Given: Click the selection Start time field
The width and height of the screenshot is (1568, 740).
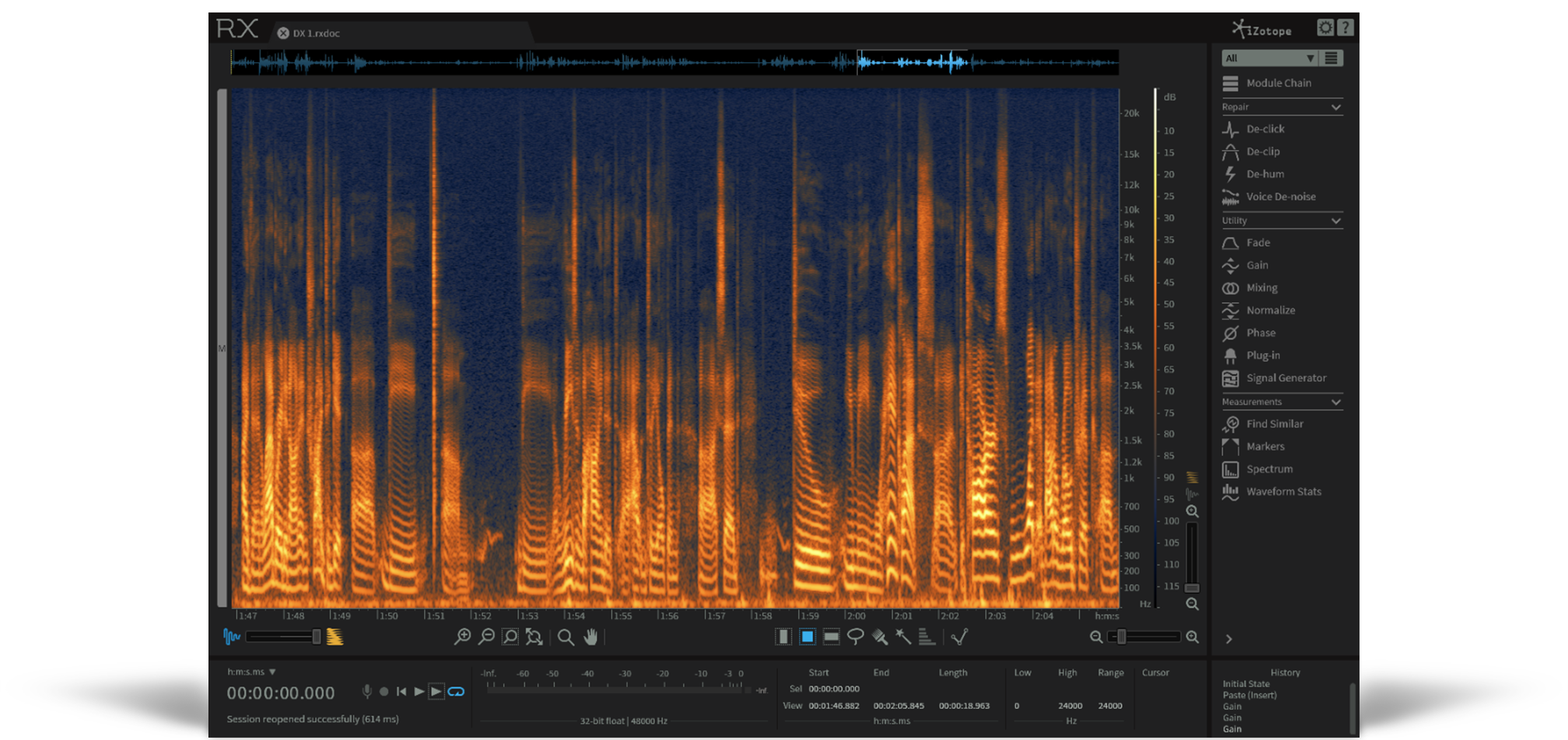Looking at the screenshot, I should tap(834, 689).
